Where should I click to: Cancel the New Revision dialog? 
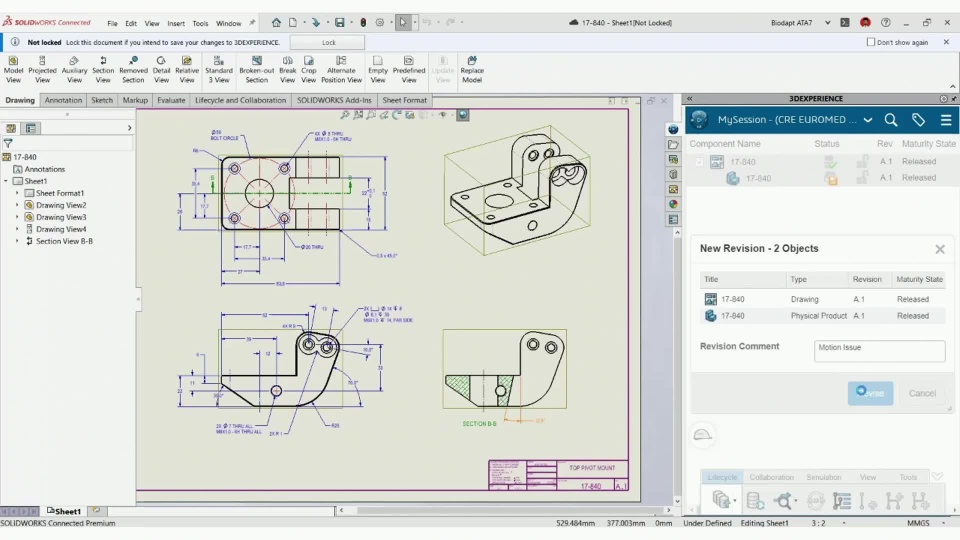pos(922,393)
